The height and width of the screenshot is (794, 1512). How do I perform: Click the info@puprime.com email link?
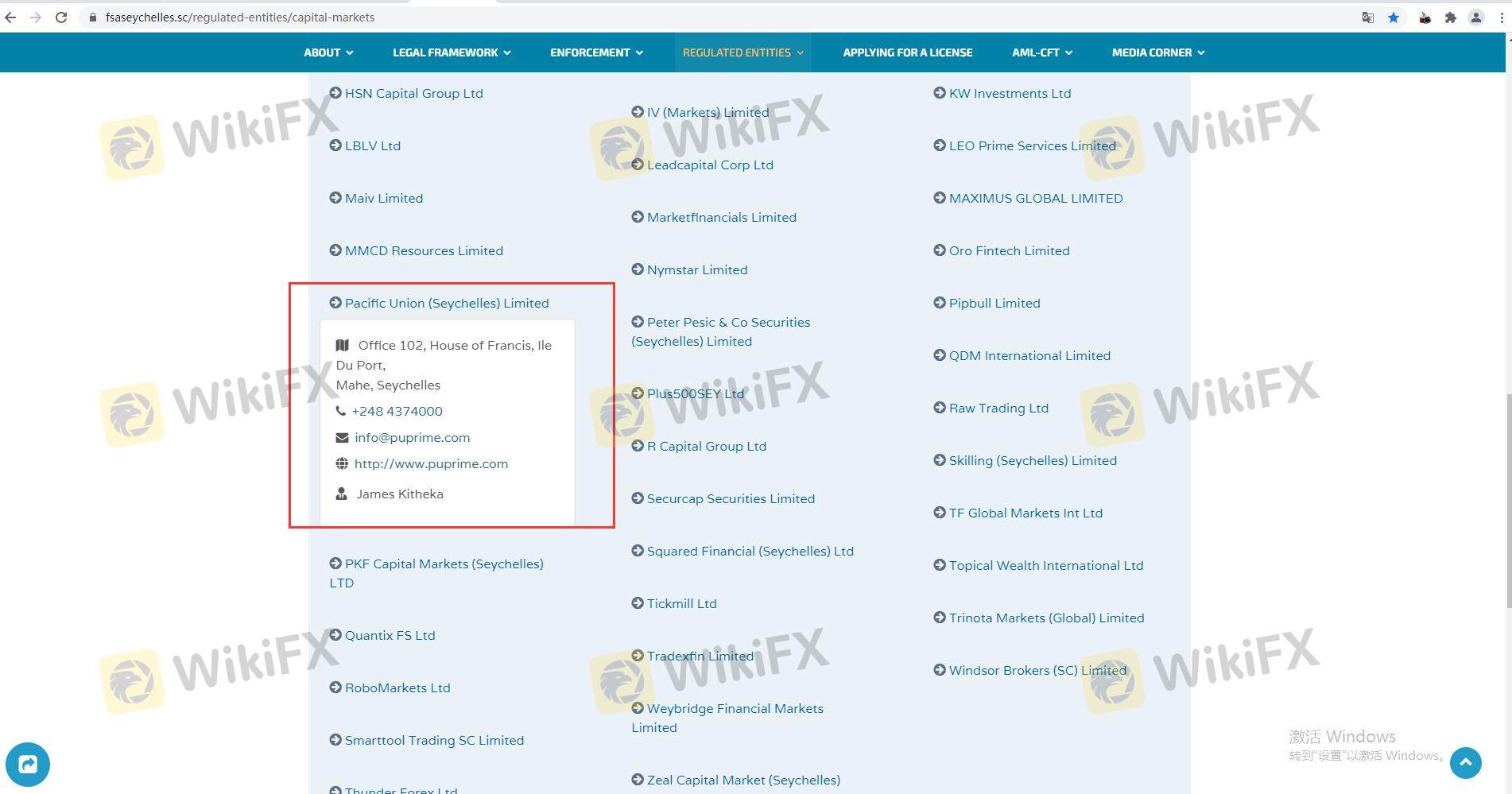412,437
